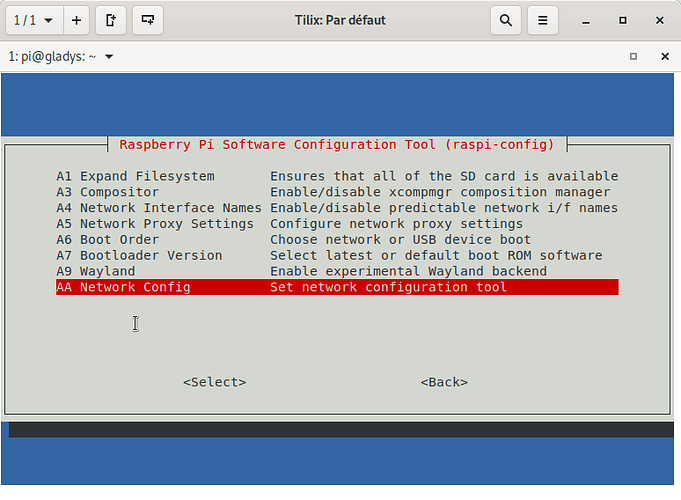This screenshot has width=681, height=500.
Task: Open the session switcher dropdown 1/1
Action: 34,20
